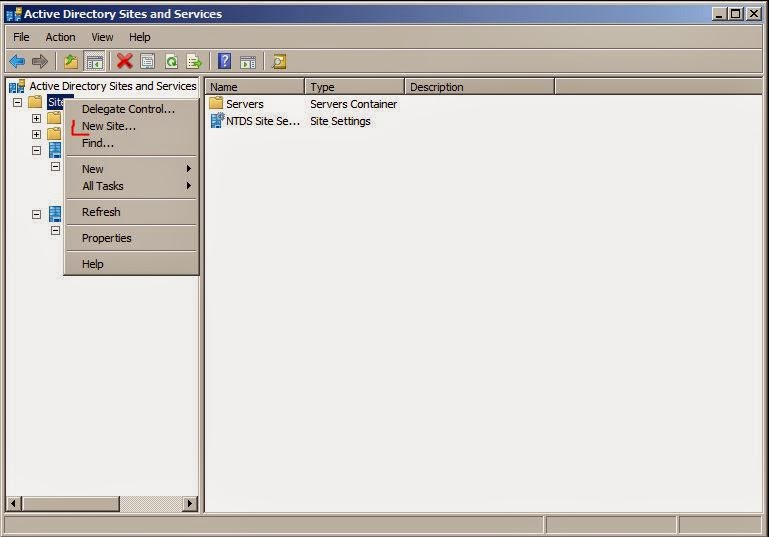This screenshot has width=769, height=537.
Task: Select 'NTDS Site Se...' row name
Action: (263, 121)
